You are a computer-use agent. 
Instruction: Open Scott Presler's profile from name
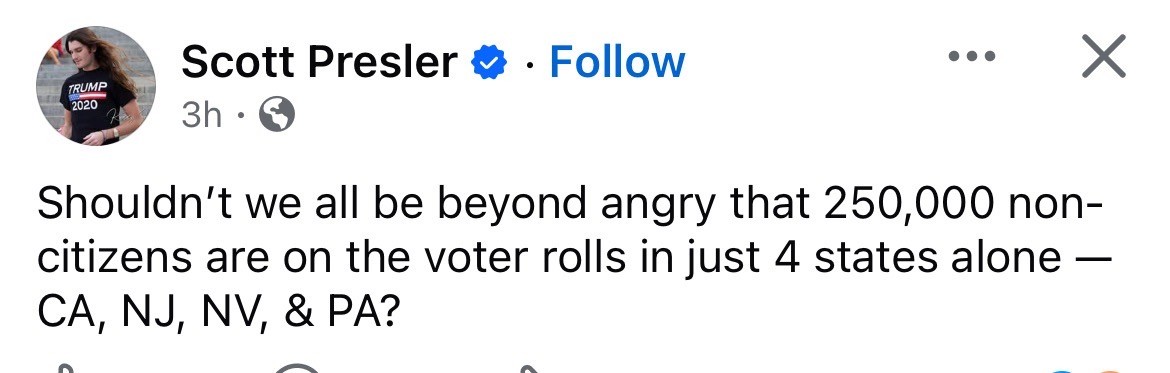point(319,63)
